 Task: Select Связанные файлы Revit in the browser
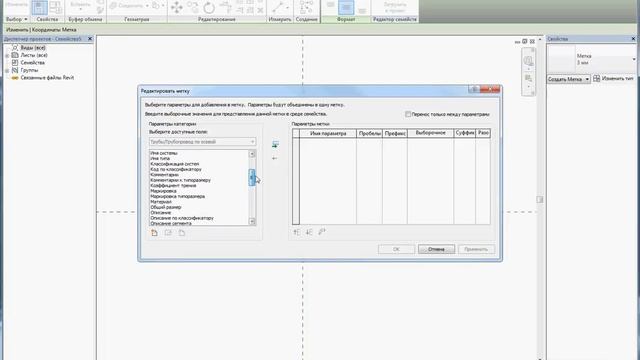point(47,78)
